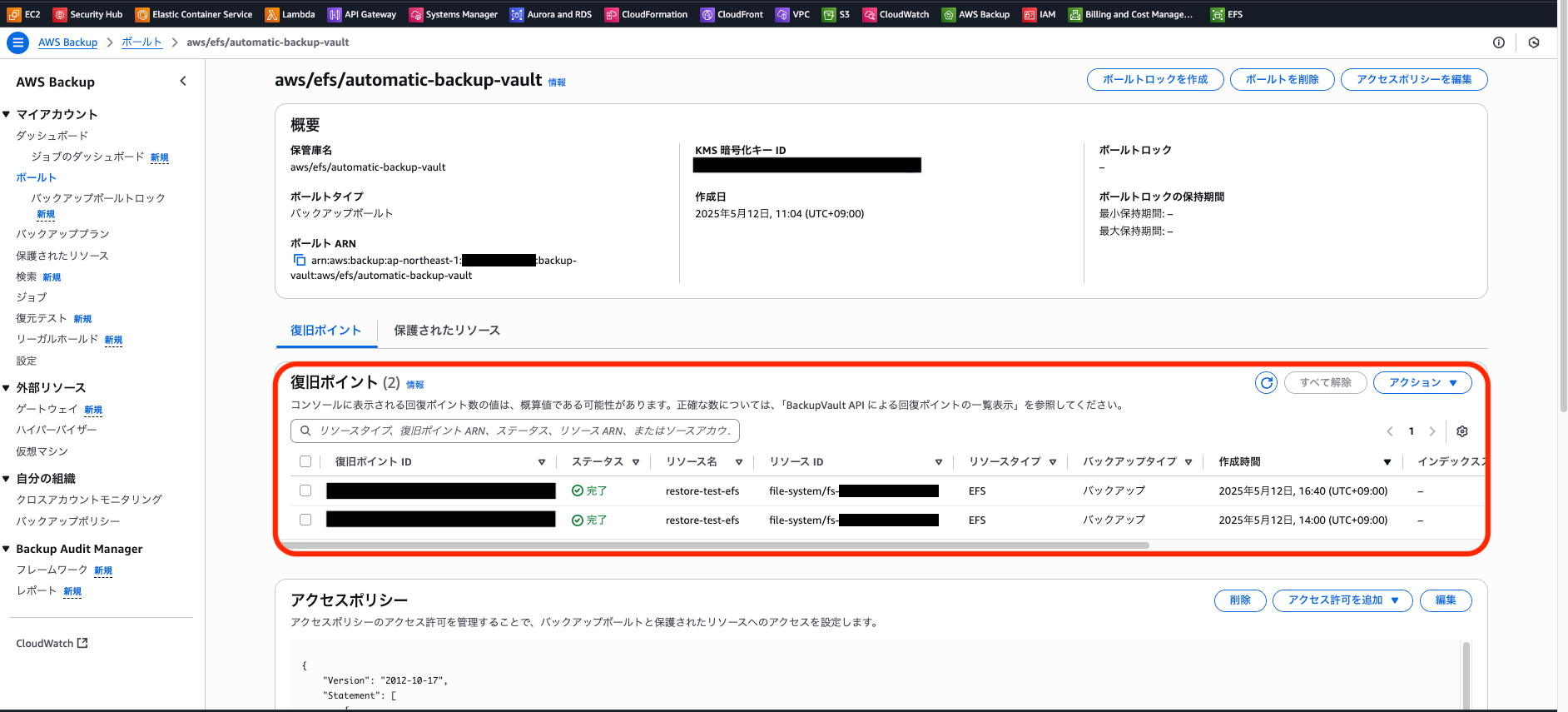Screen dimensions: 1568x712
Task: Copy the vault ARN with copy icon
Action: point(300,260)
